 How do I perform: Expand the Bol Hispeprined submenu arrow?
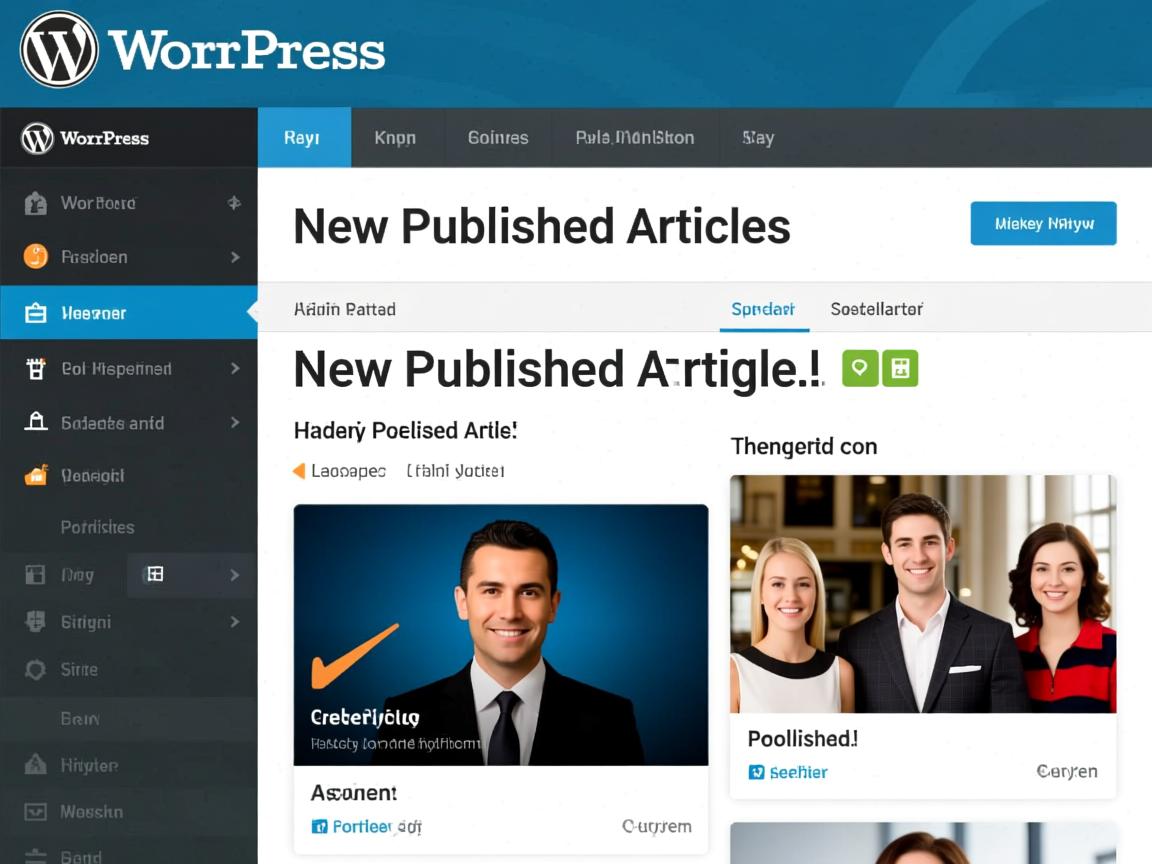235,368
